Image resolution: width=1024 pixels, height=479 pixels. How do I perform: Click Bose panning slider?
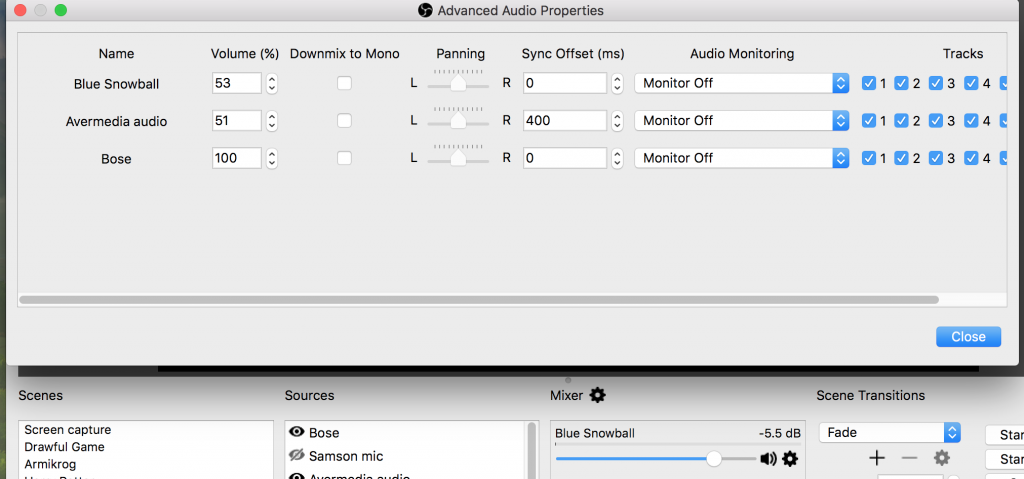coord(458,157)
